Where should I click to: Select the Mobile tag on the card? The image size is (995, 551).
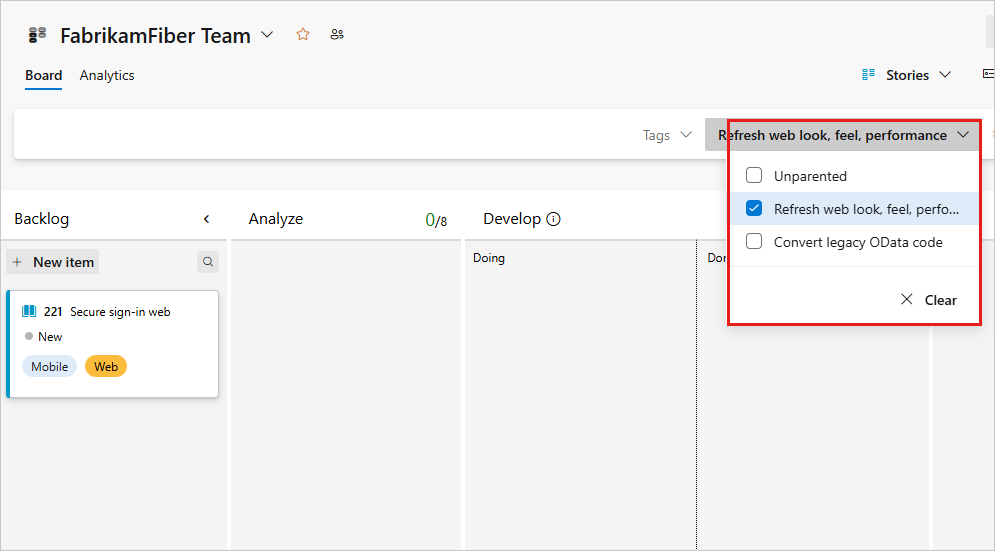coord(49,366)
